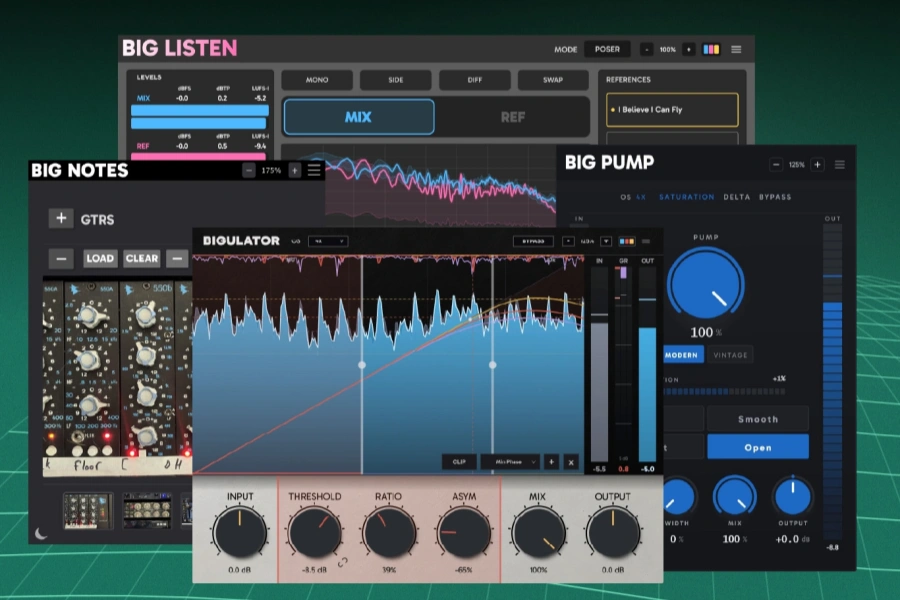
Task: Click Bigulator MIX knob
Action: (x=538, y=533)
